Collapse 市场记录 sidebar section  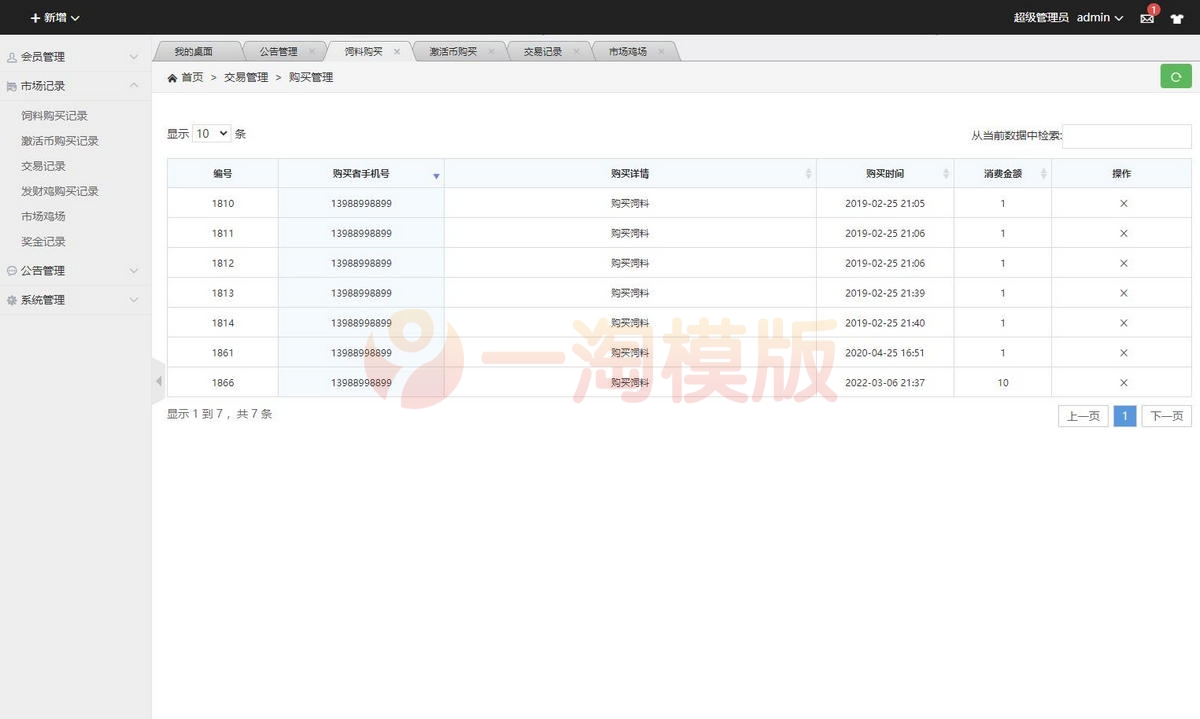pyautogui.click(x=75, y=86)
